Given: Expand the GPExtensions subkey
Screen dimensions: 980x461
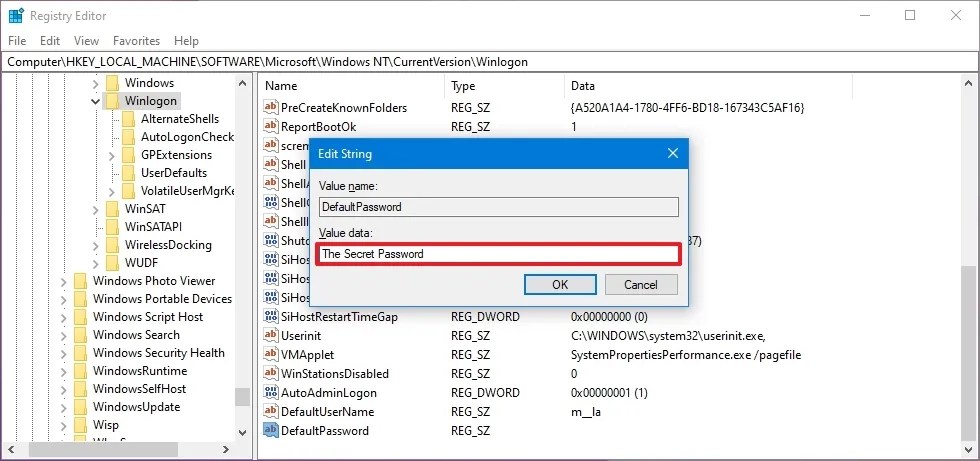Looking at the screenshot, I should click(111, 155).
